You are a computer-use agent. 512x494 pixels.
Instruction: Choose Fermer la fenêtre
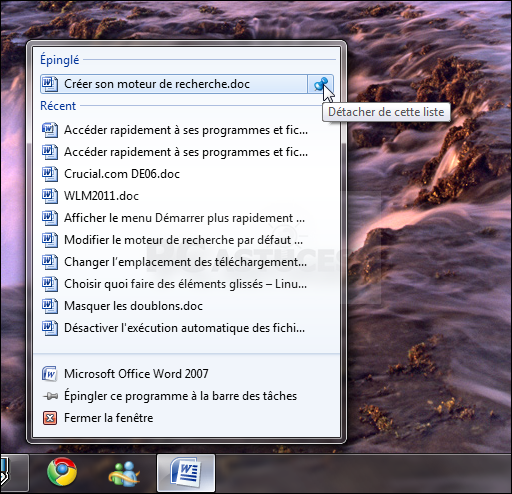[x=187, y=418]
